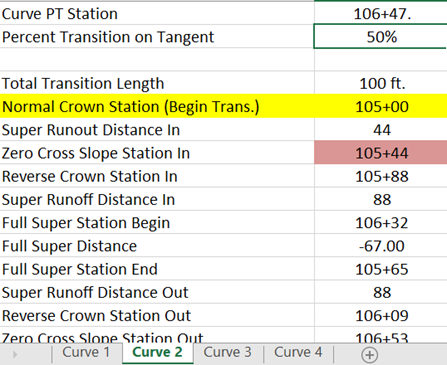Go to the Curve 4 sheet tab

pos(298,353)
